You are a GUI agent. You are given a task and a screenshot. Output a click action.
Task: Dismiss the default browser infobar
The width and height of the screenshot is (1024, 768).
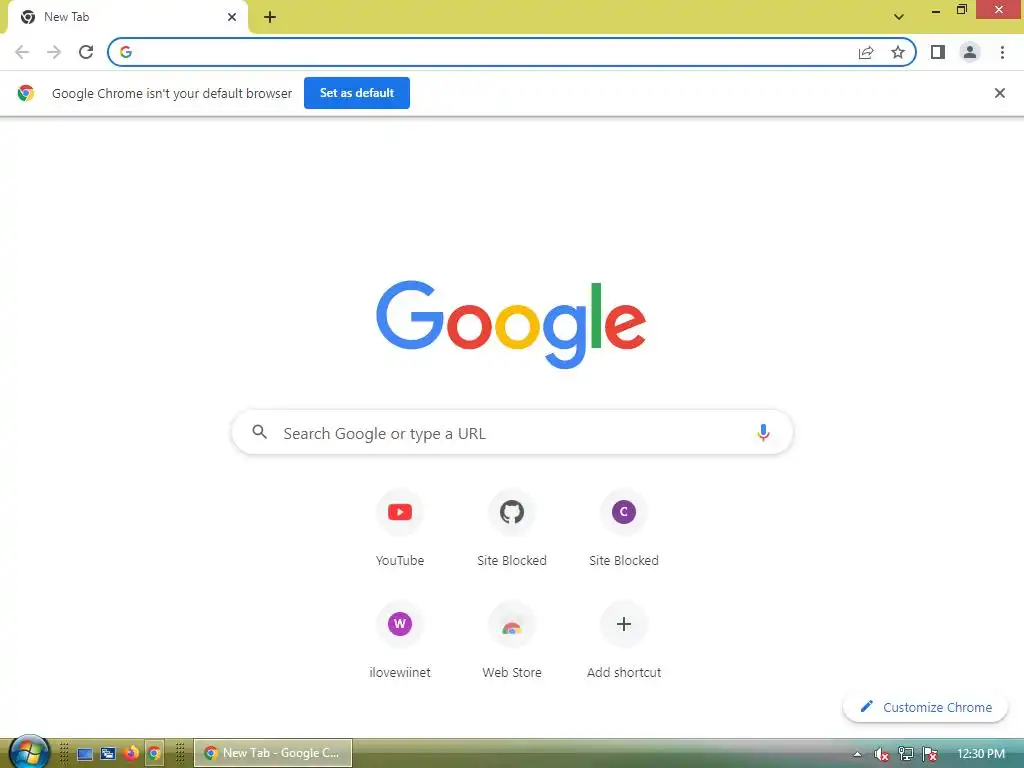(1000, 93)
